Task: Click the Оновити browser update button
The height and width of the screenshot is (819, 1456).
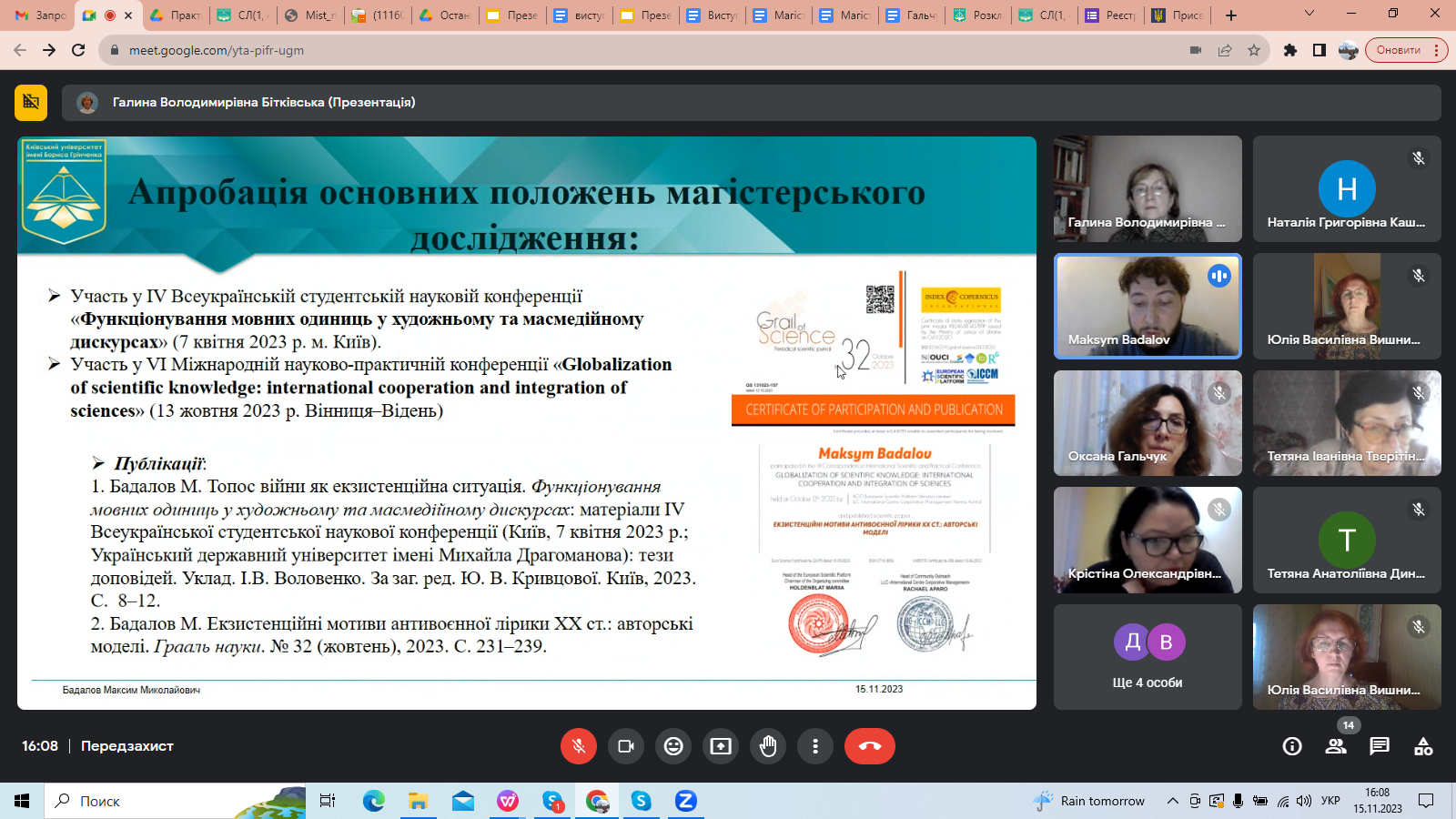Action: pos(1399,50)
